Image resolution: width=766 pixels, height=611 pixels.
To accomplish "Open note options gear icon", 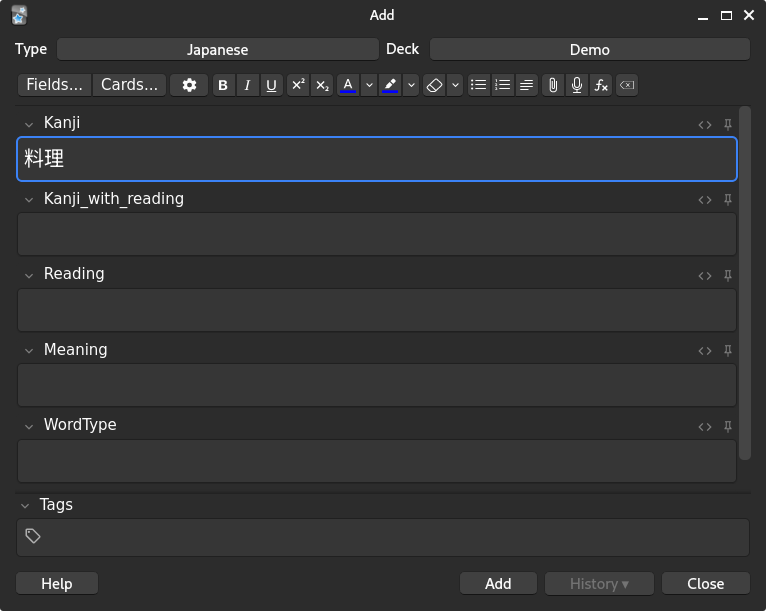I will click(189, 85).
